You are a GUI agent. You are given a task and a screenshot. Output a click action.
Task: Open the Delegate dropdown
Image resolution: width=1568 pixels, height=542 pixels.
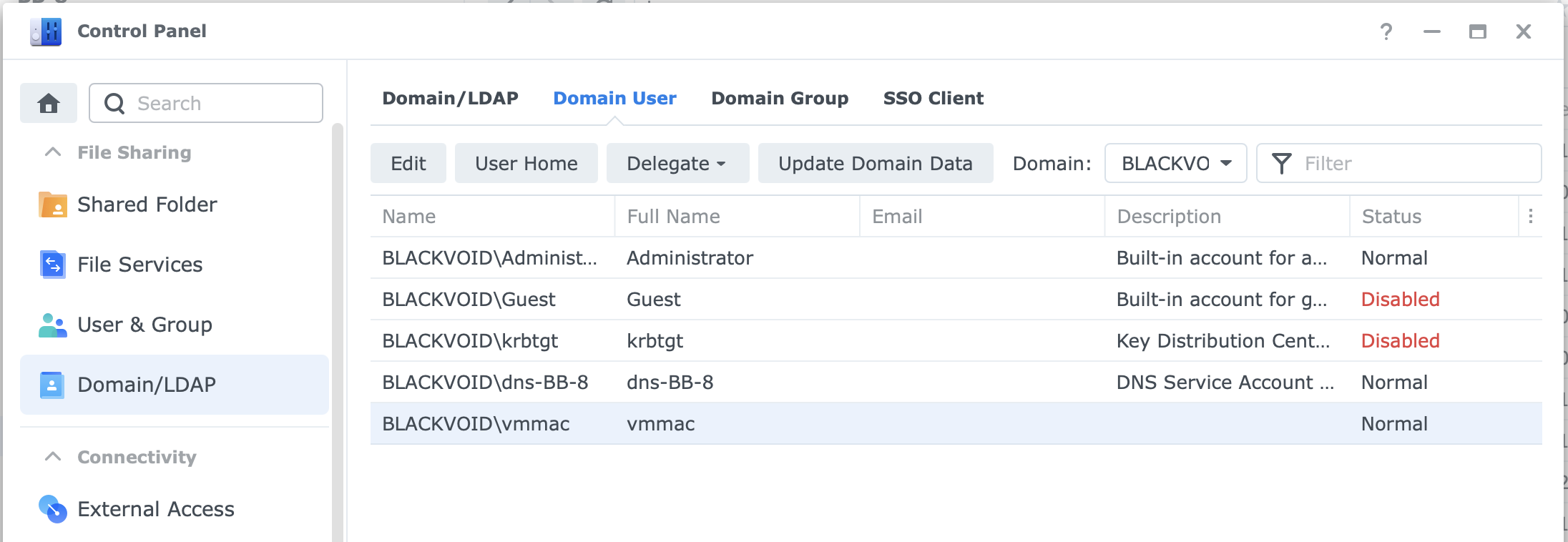click(x=677, y=163)
